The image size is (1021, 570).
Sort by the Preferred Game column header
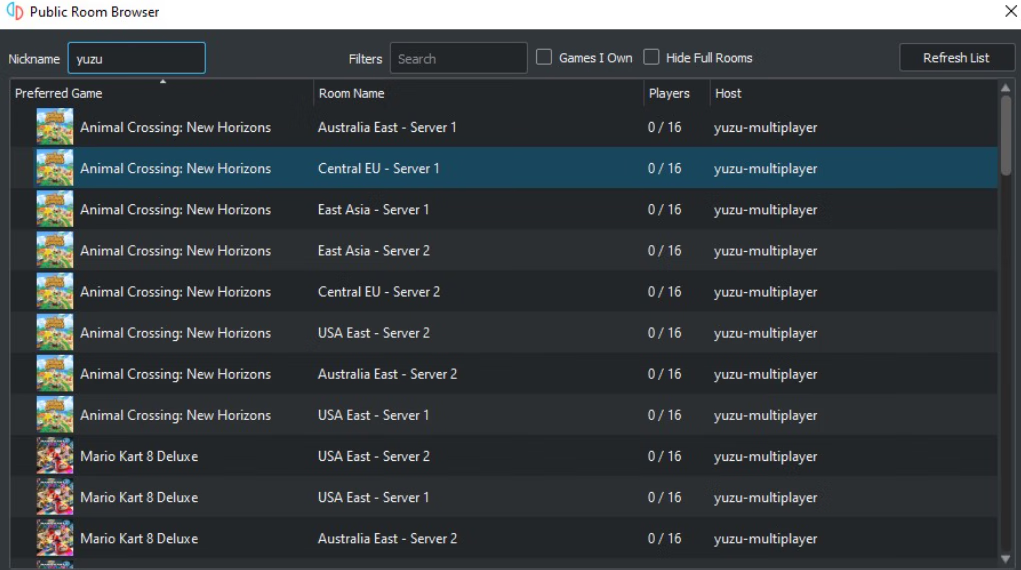click(x=161, y=93)
